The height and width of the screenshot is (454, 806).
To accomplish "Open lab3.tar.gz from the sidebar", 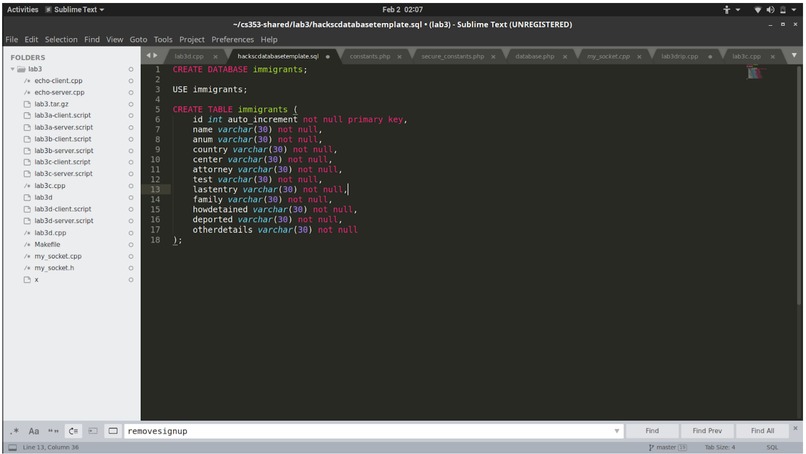I will click(51, 104).
